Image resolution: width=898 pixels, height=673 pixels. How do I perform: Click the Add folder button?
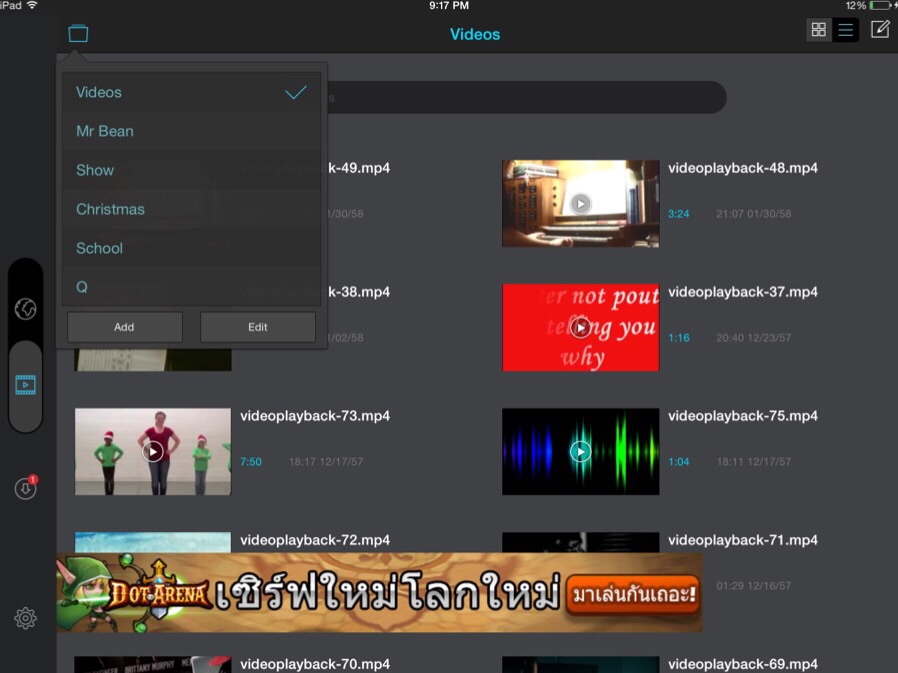coord(124,327)
